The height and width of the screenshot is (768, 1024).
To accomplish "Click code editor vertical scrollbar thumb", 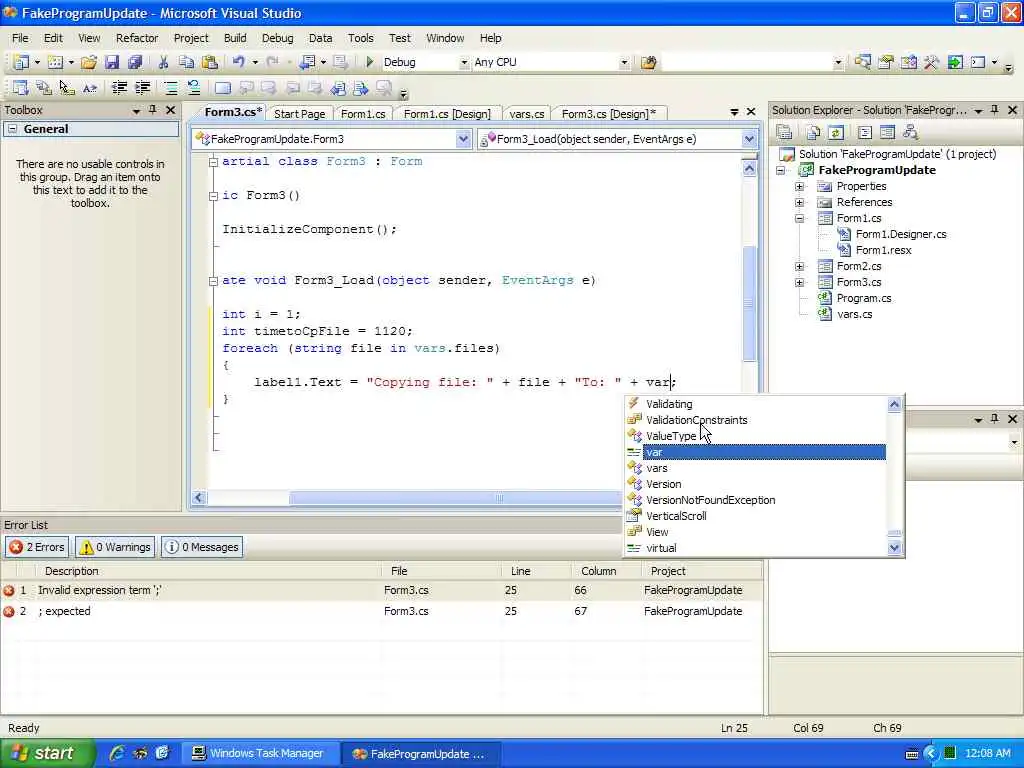I will (x=750, y=304).
